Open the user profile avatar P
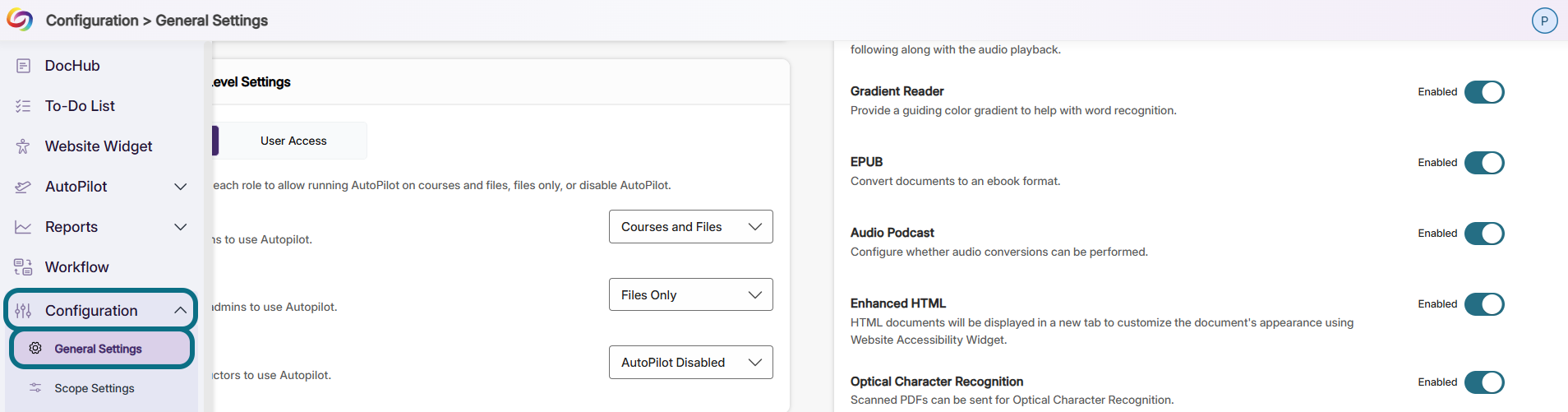The image size is (1568, 412). click(x=1544, y=21)
